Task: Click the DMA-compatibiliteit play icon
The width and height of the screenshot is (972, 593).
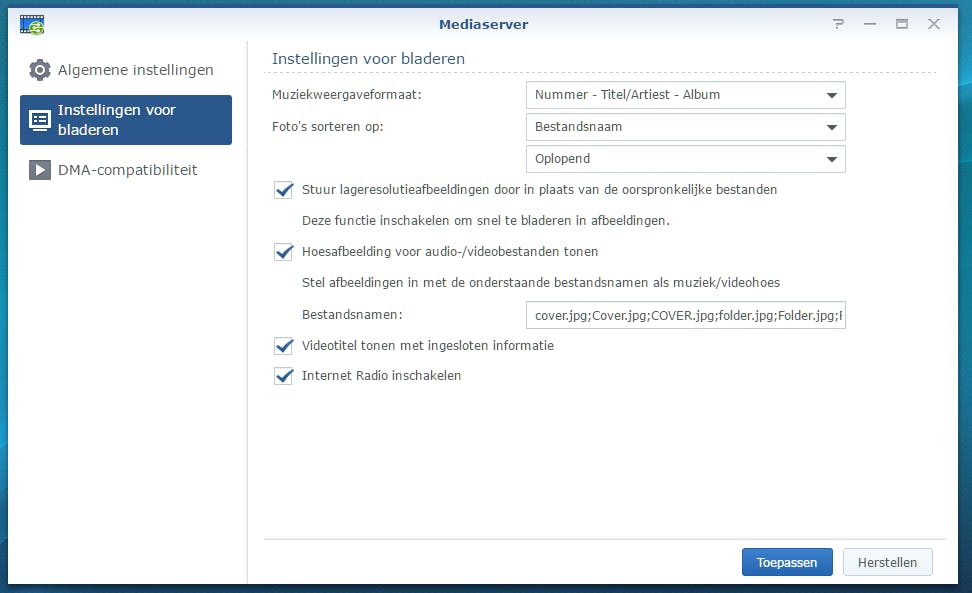Action: [40, 170]
